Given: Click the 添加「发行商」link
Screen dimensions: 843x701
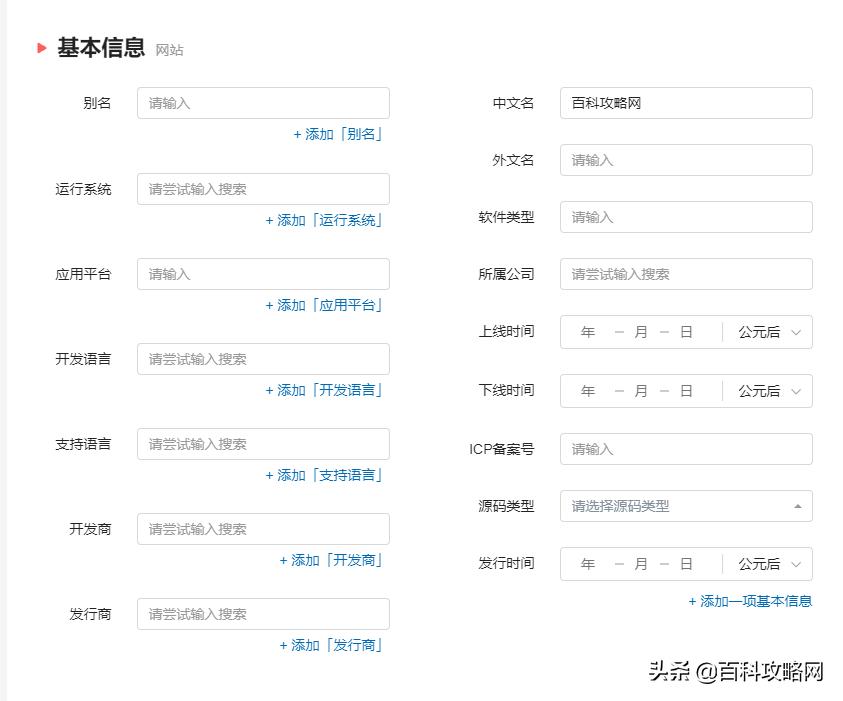Looking at the screenshot, I should click(x=331, y=645).
